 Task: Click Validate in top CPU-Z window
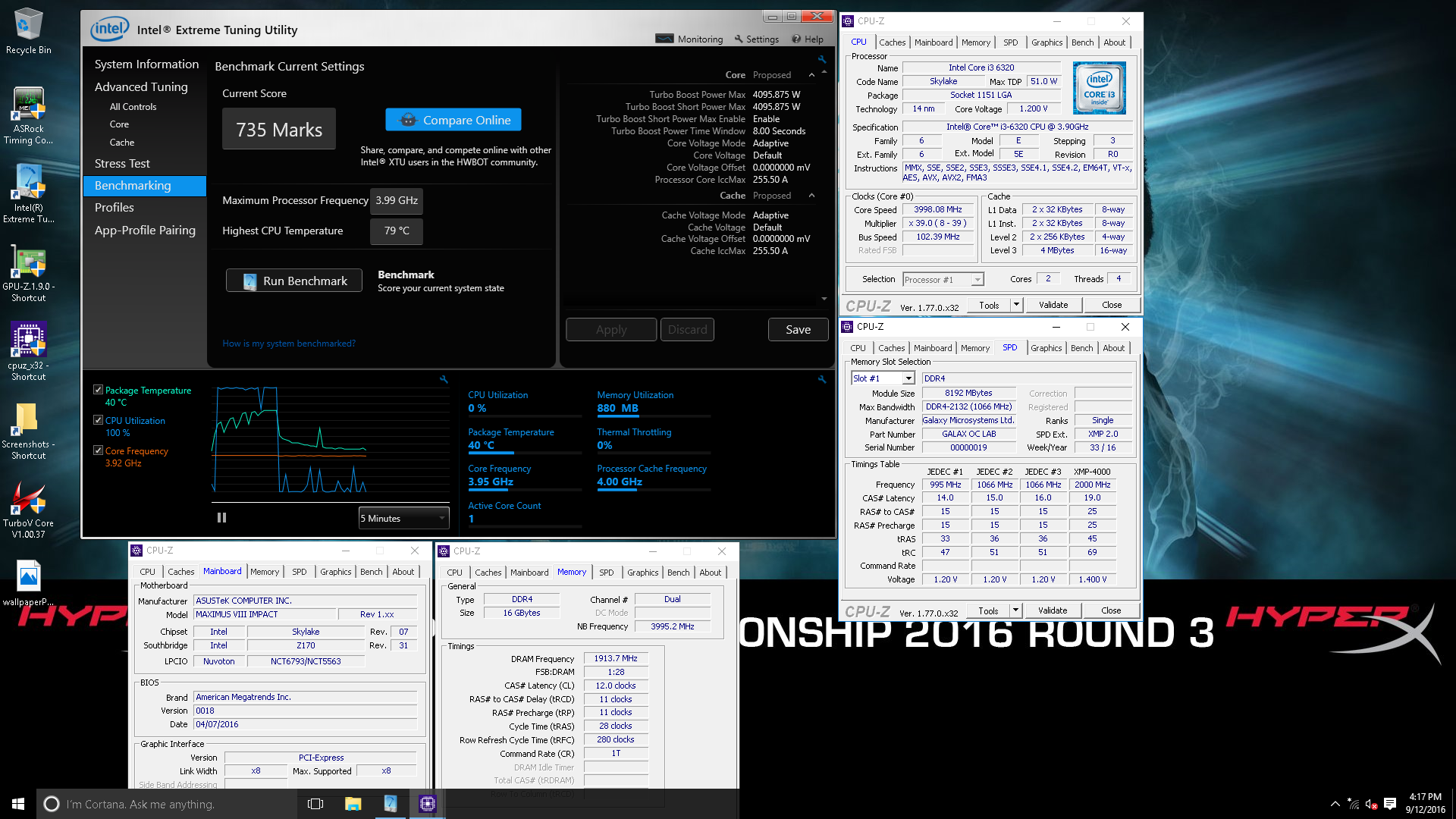tap(1053, 305)
